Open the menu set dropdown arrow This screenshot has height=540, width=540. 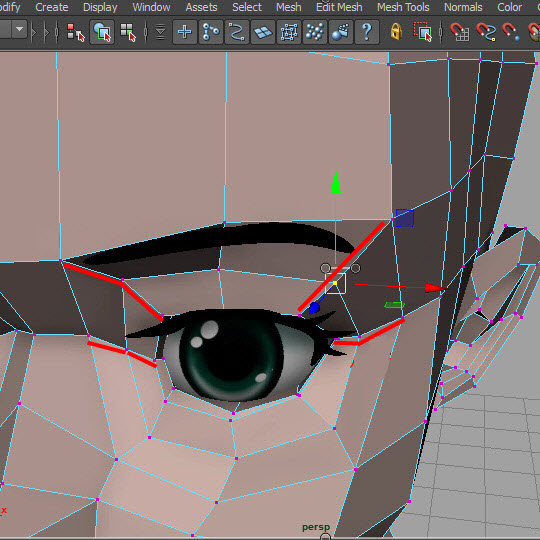(x=20, y=30)
